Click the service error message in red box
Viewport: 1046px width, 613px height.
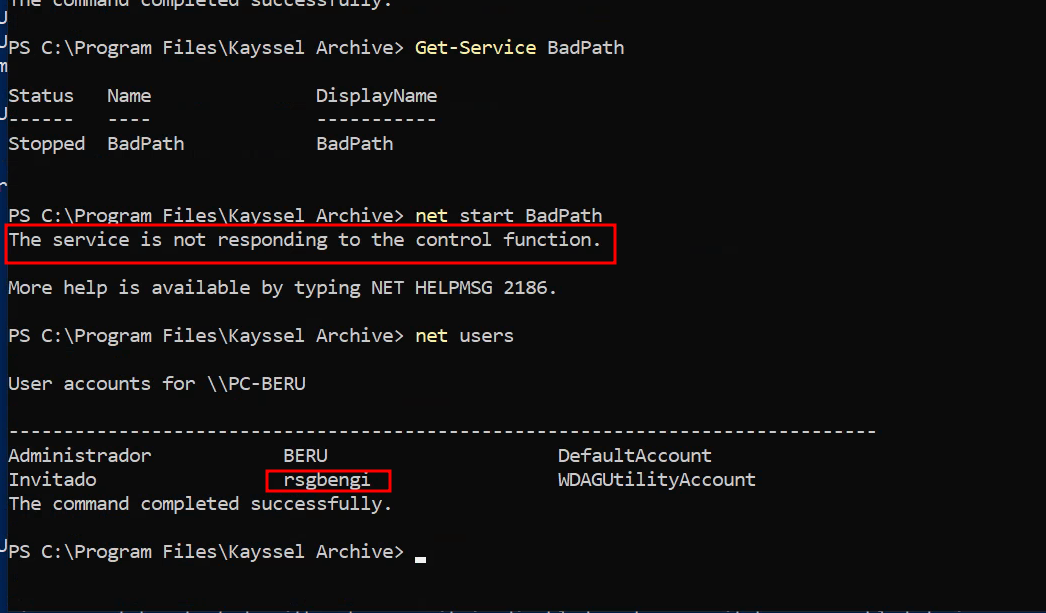coord(305,240)
